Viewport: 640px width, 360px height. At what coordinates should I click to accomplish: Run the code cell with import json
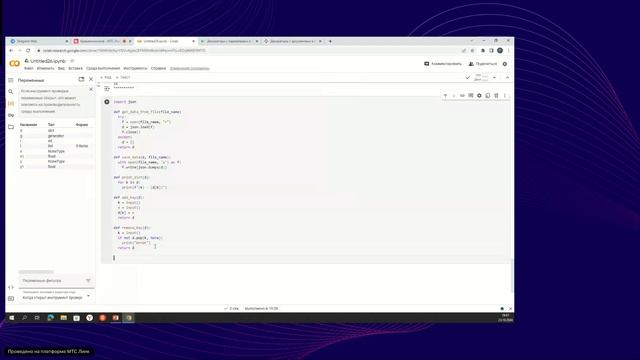[x=107, y=102]
